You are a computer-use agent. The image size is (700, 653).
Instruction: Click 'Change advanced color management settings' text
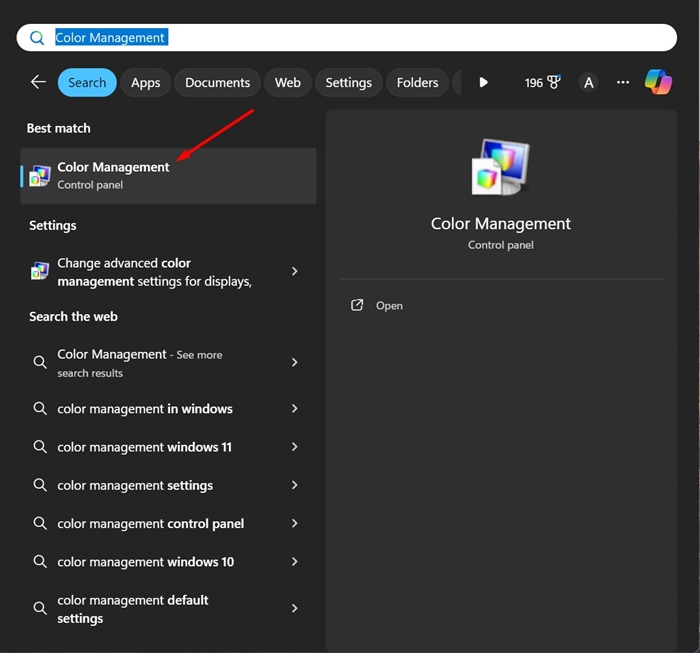[x=154, y=272]
